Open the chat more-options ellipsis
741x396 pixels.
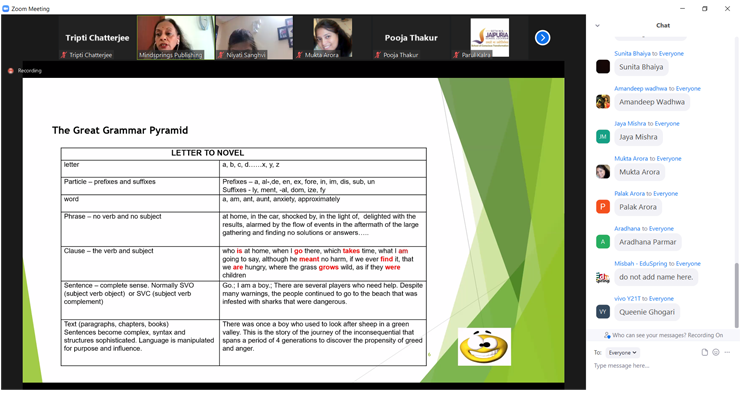point(727,353)
